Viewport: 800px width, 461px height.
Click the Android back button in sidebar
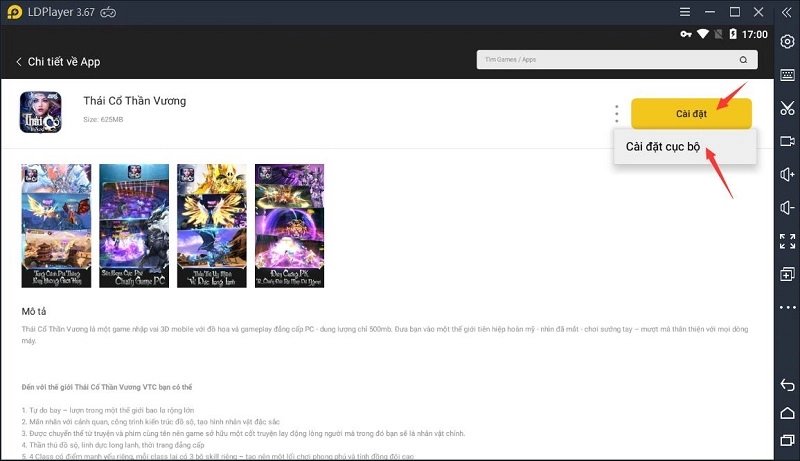(x=787, y=385)
